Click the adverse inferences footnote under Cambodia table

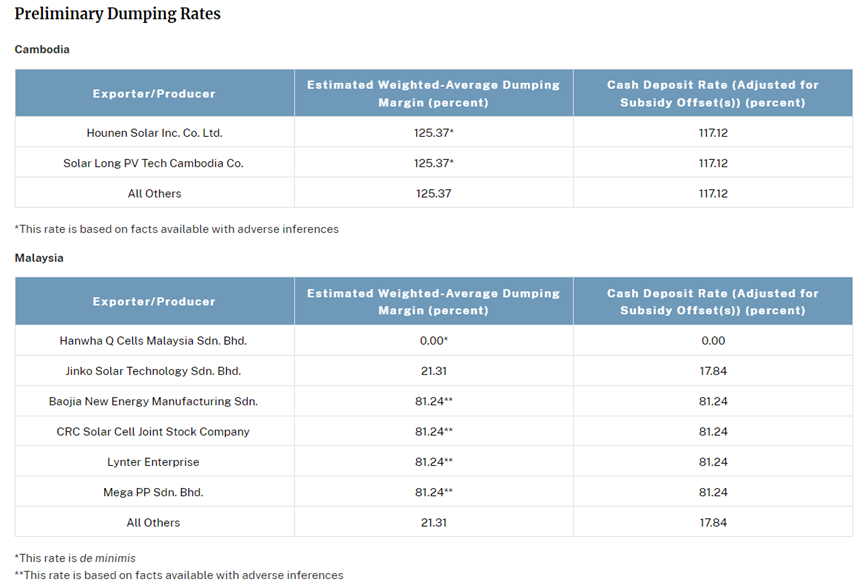click(177, 229)
